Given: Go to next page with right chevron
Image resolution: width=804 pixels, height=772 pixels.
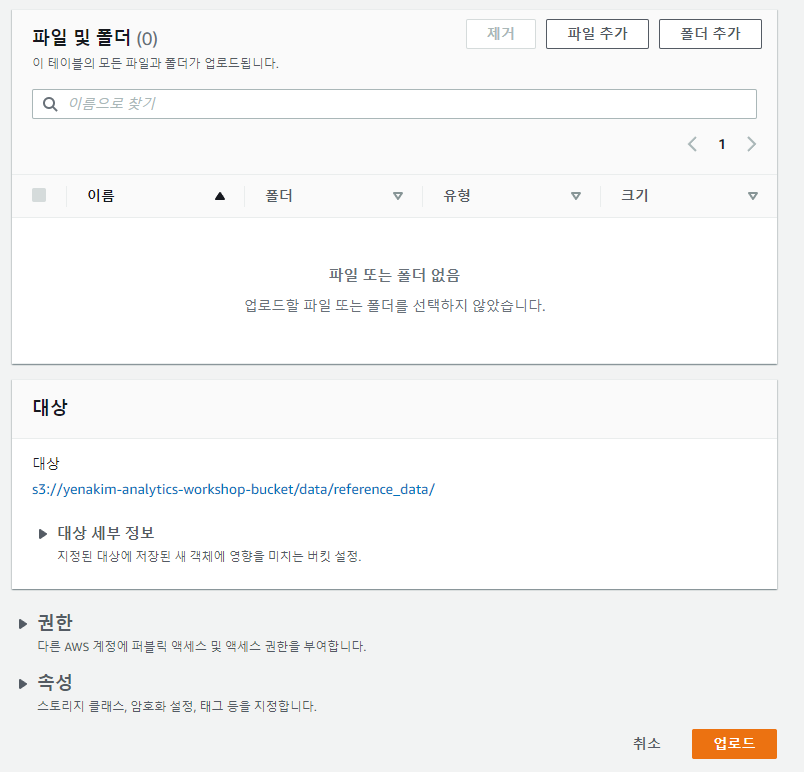Looking at the screenshot, I should (751, 144).
